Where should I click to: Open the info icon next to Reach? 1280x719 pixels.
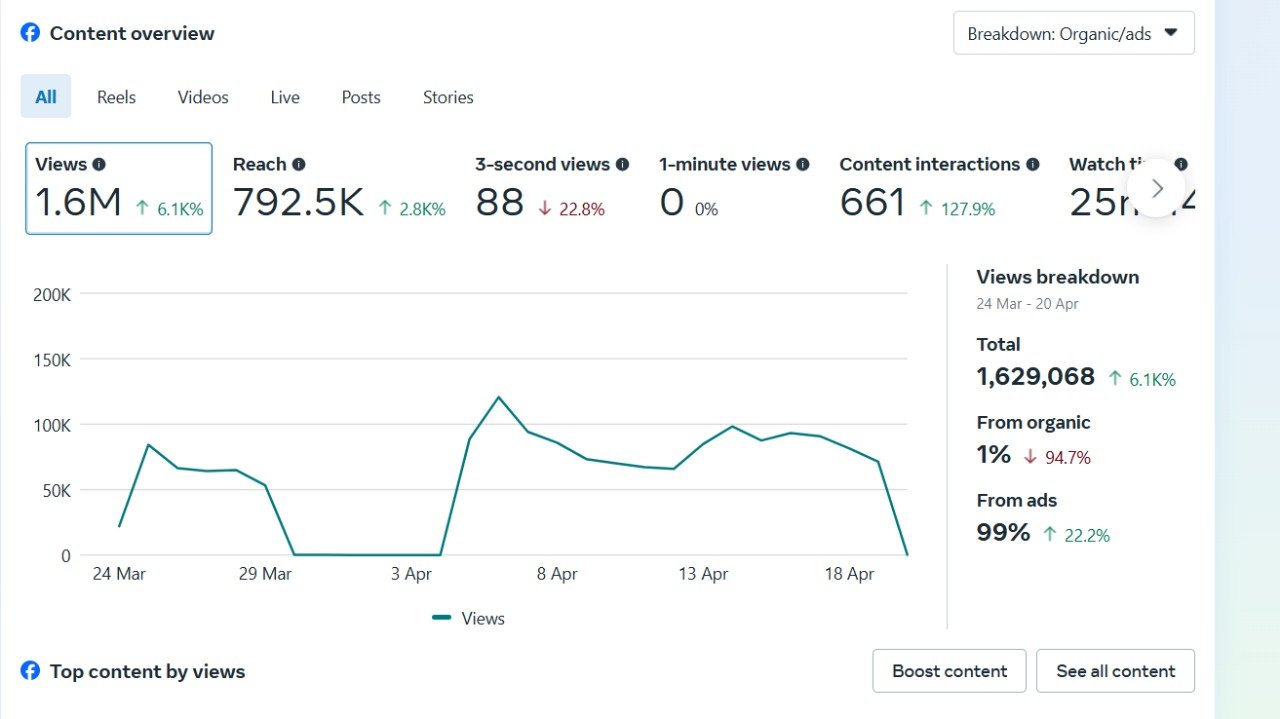299,164
